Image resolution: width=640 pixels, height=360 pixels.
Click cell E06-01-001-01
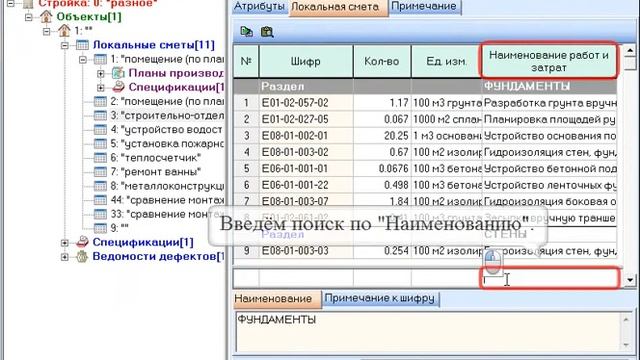pyautogui.click(x=306, y=169)
